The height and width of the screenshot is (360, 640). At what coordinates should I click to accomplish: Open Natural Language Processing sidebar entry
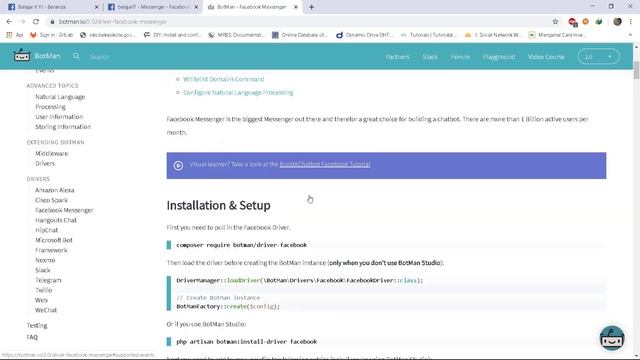[60, 102]
